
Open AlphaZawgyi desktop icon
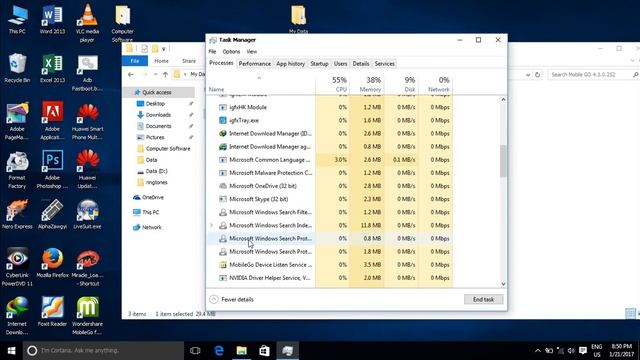coord(52,214)
